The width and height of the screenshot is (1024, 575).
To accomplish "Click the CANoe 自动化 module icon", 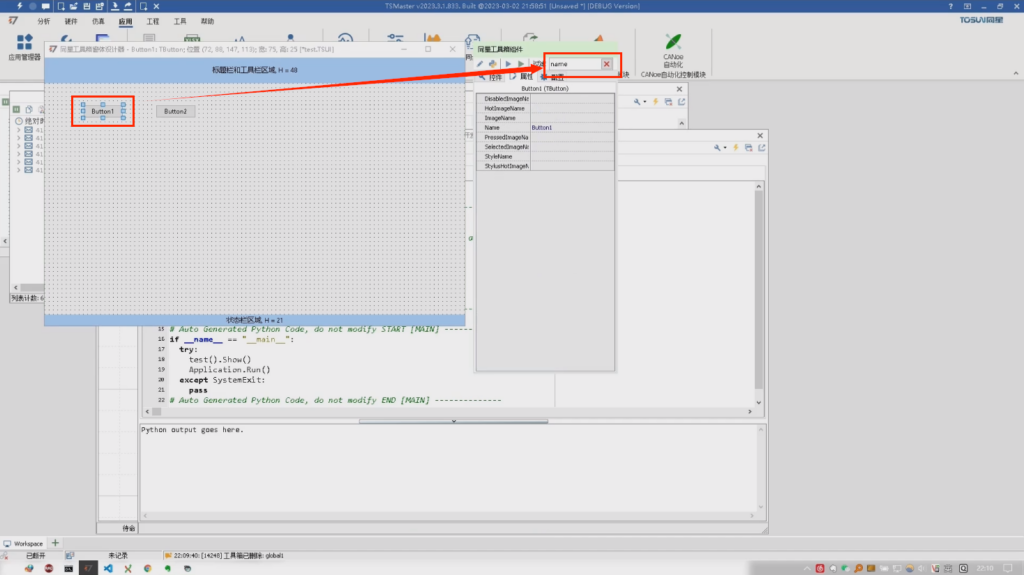I will (673, 44).
